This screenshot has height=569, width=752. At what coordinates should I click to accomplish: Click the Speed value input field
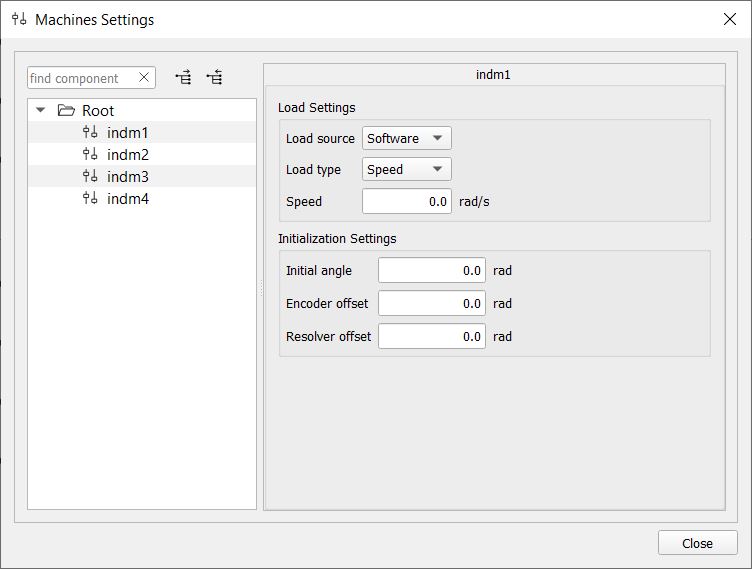click(x=406, y=201)
